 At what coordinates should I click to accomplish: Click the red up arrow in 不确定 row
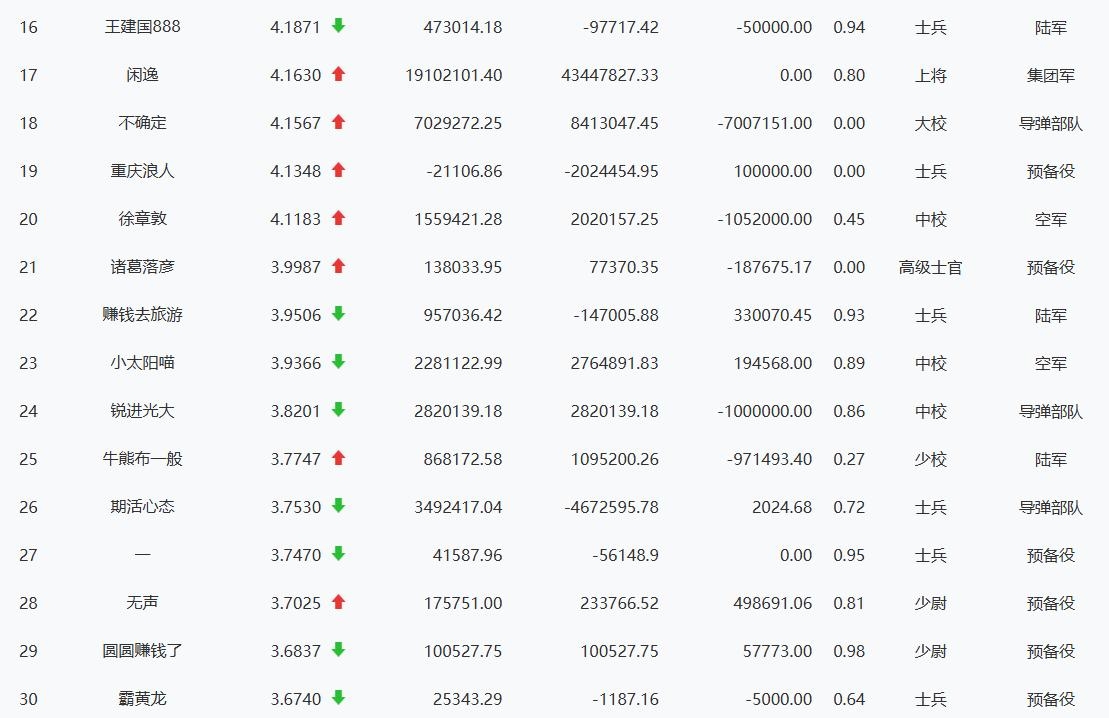[338, 122]
